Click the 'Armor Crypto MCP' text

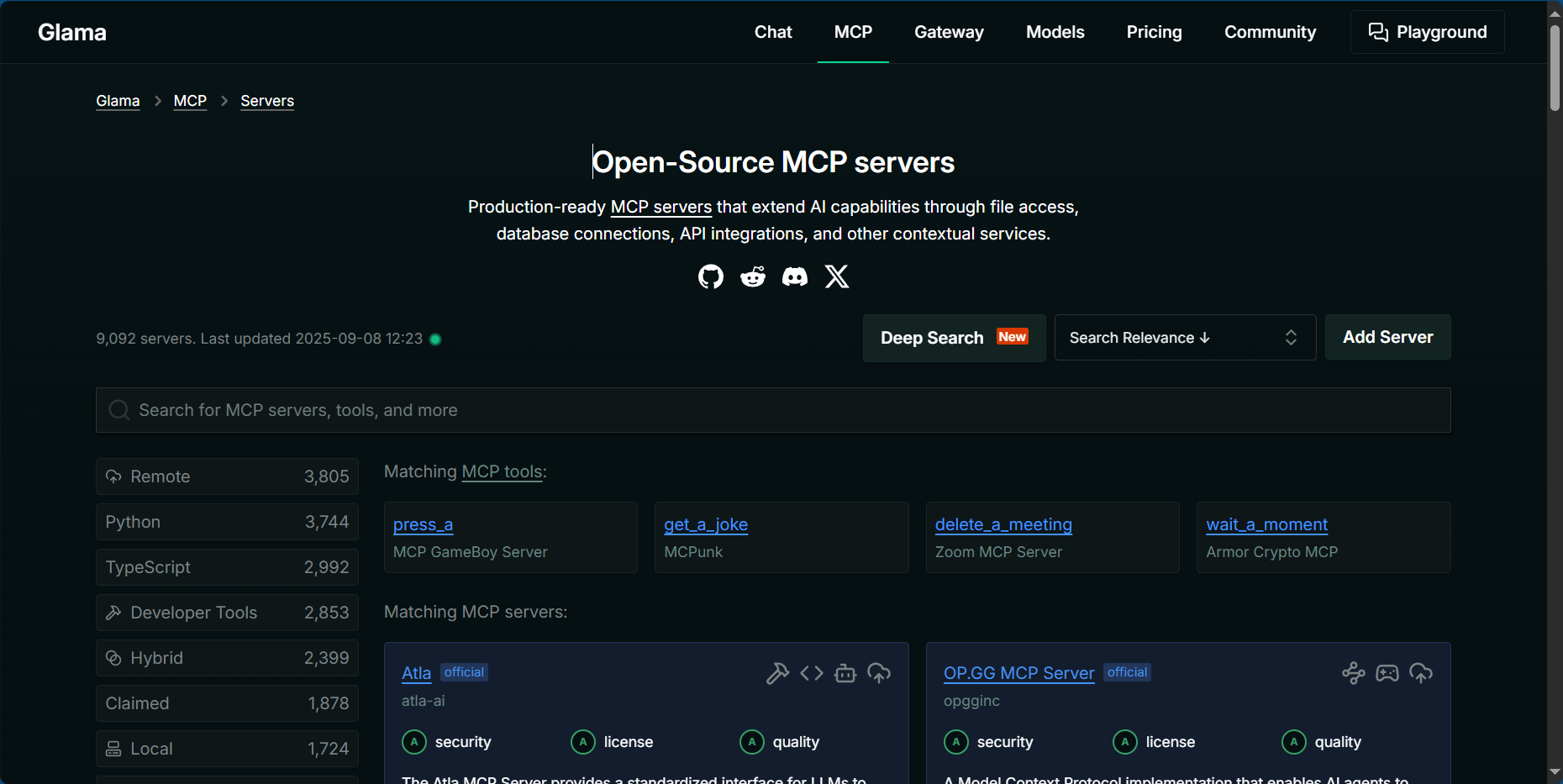click(1272, 552)
